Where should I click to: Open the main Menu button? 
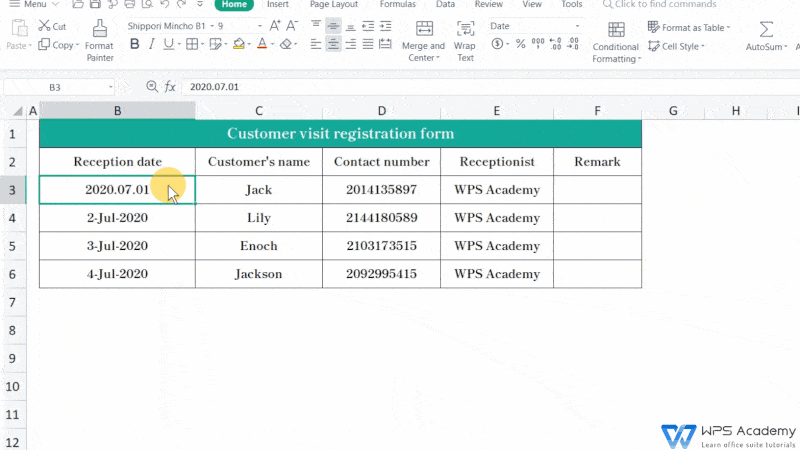point(34,4)
